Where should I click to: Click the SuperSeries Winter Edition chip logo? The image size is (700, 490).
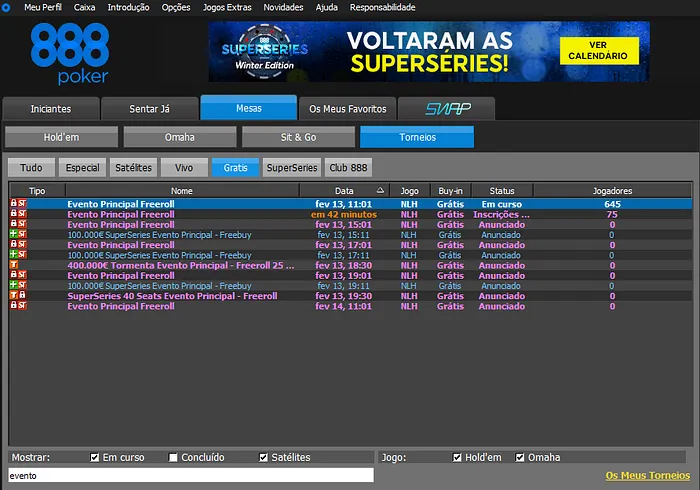pyautogui.click(x=265, y=51)
